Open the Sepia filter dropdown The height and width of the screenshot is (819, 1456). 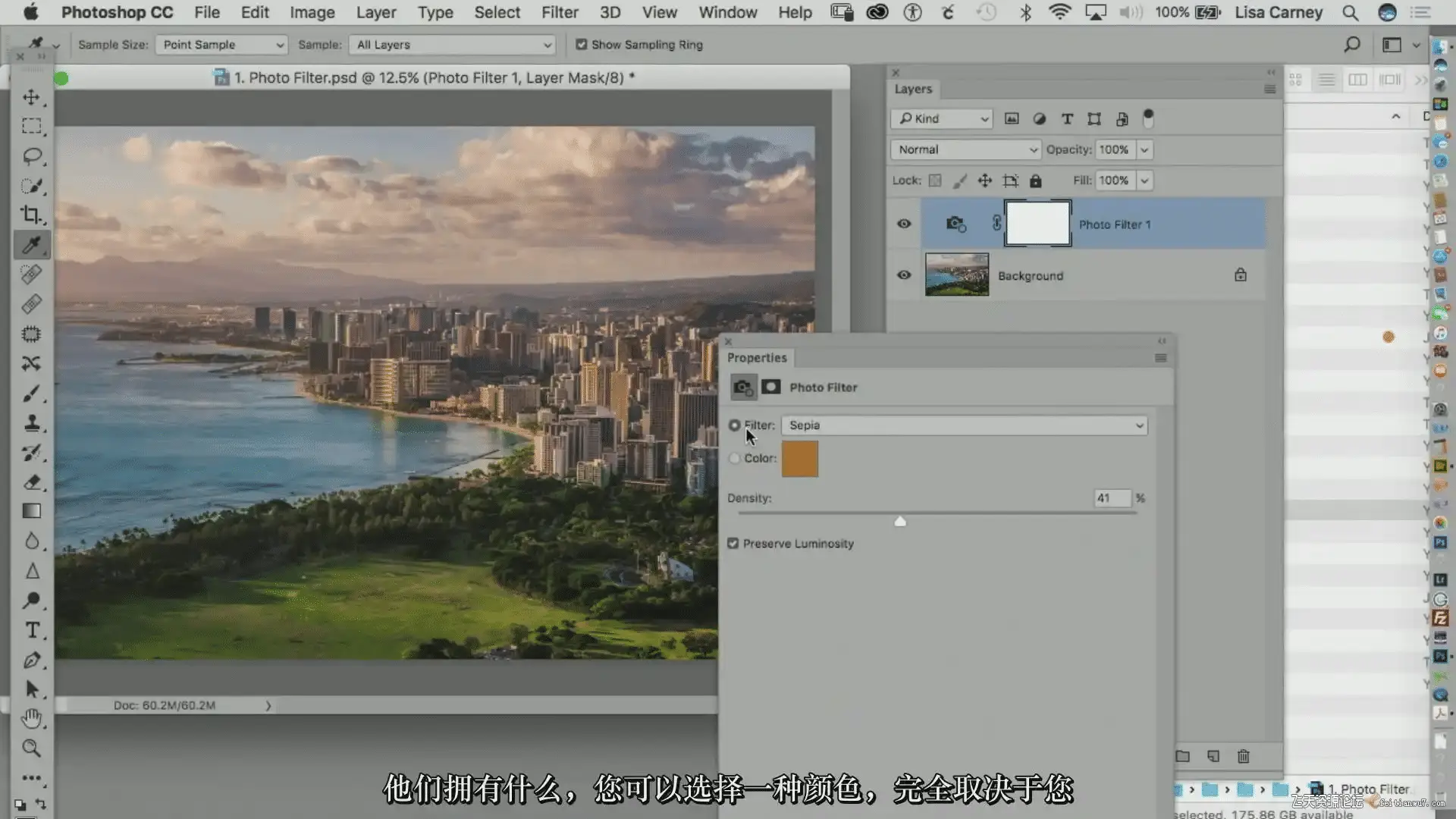[x=964, y=425]
